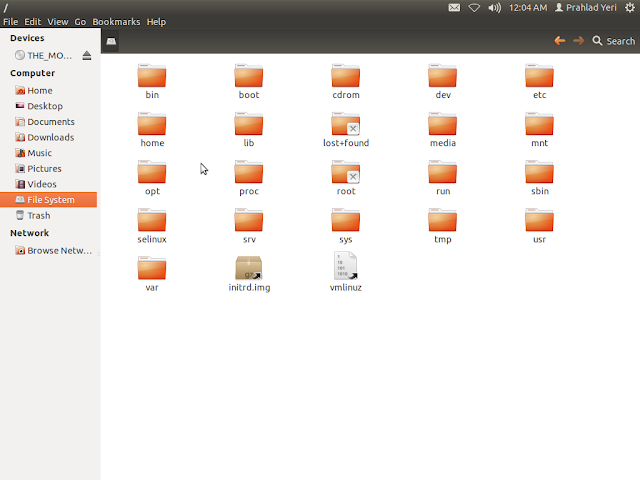The height and width of the screenshot is (480, 640).
Task: Click the Search button
Action: coord(614,41)
